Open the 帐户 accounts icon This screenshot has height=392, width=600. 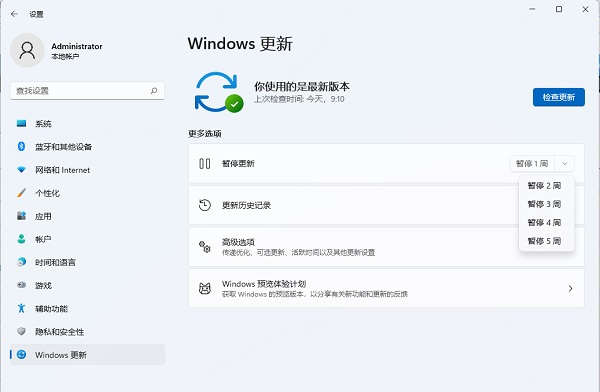tap(21, 239)
